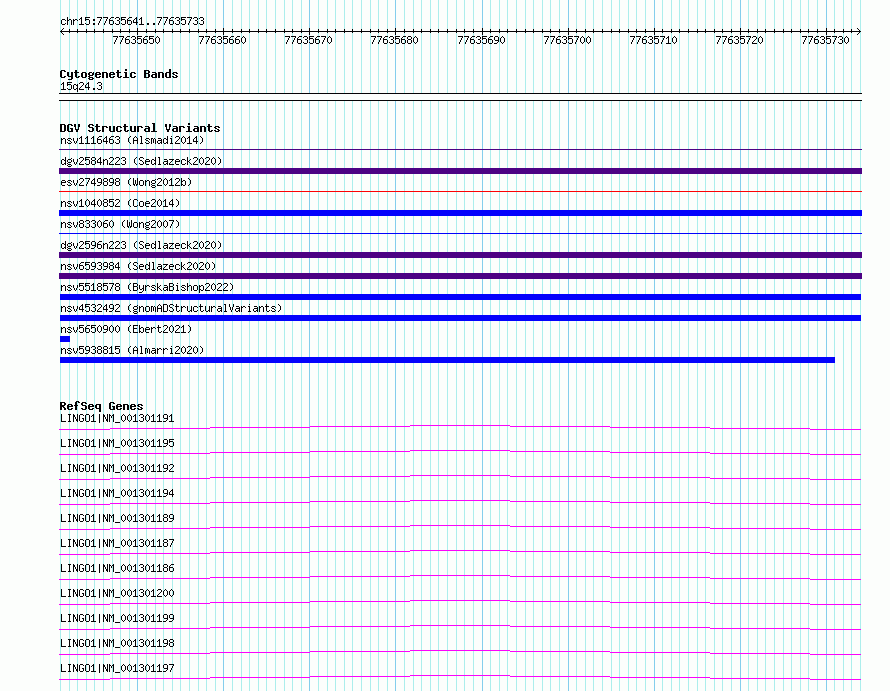
Task: Open variant nsv5650900 (Ebert2021)
Action: [126, 329]
